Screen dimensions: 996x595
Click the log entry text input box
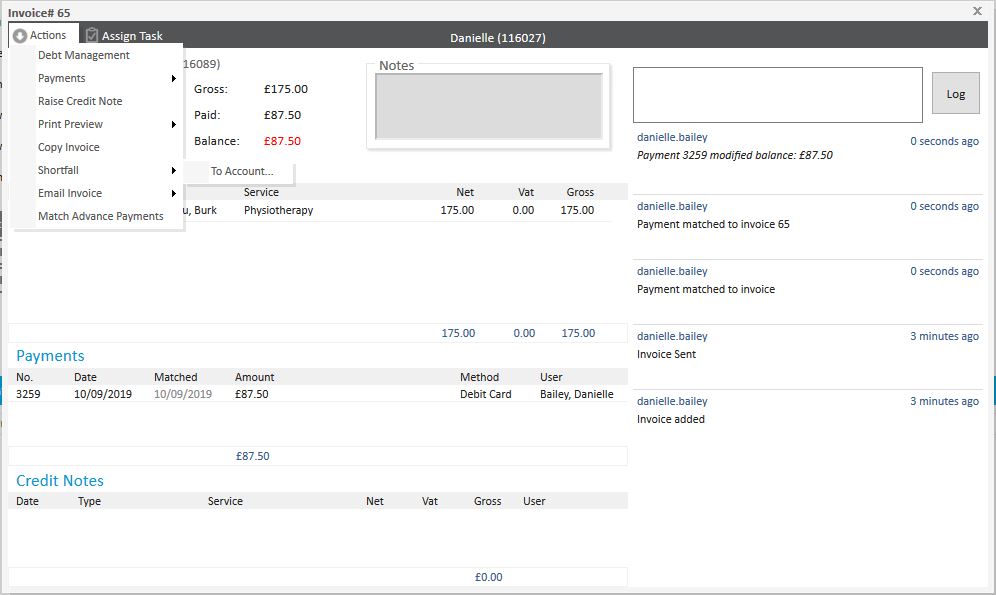pos(777,95)
